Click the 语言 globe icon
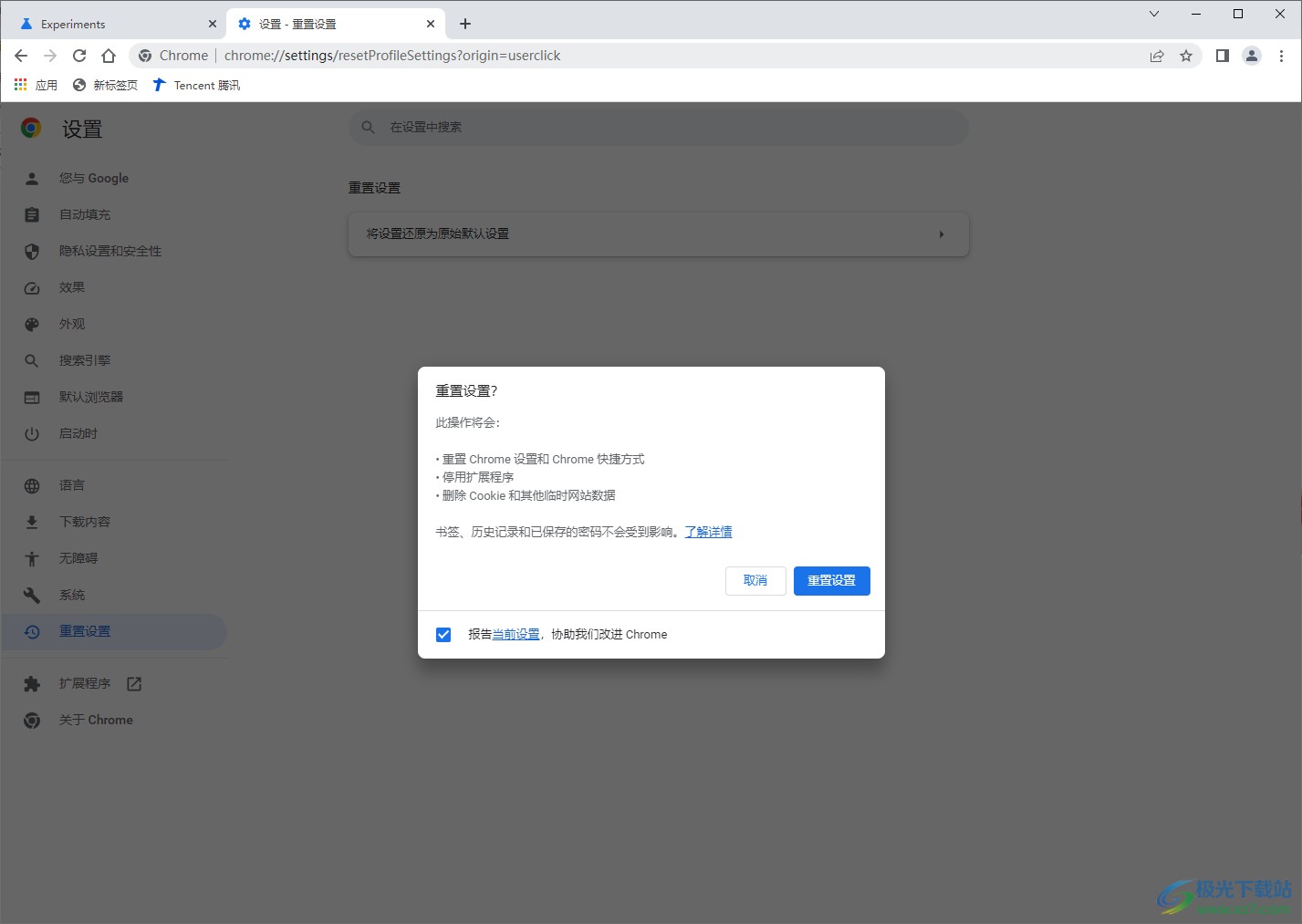Screen dimensions: 1302x924 point(32,485)
